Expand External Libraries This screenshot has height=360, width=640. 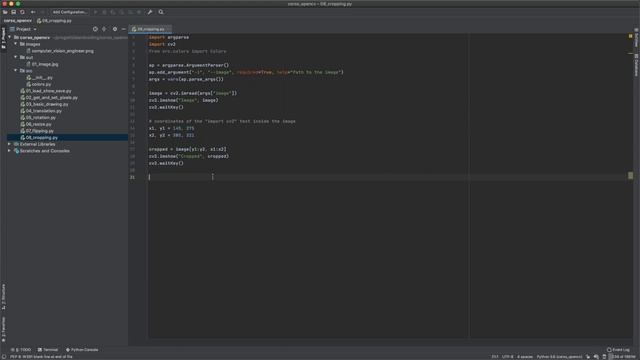click(9, 144)
